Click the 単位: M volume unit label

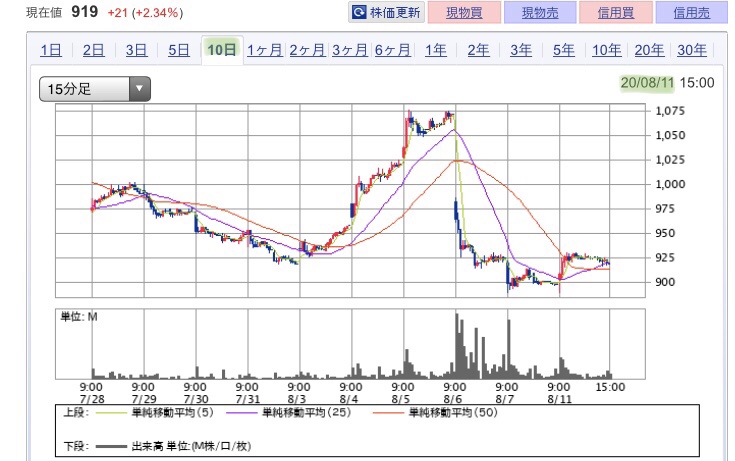(x=79, y=317)
